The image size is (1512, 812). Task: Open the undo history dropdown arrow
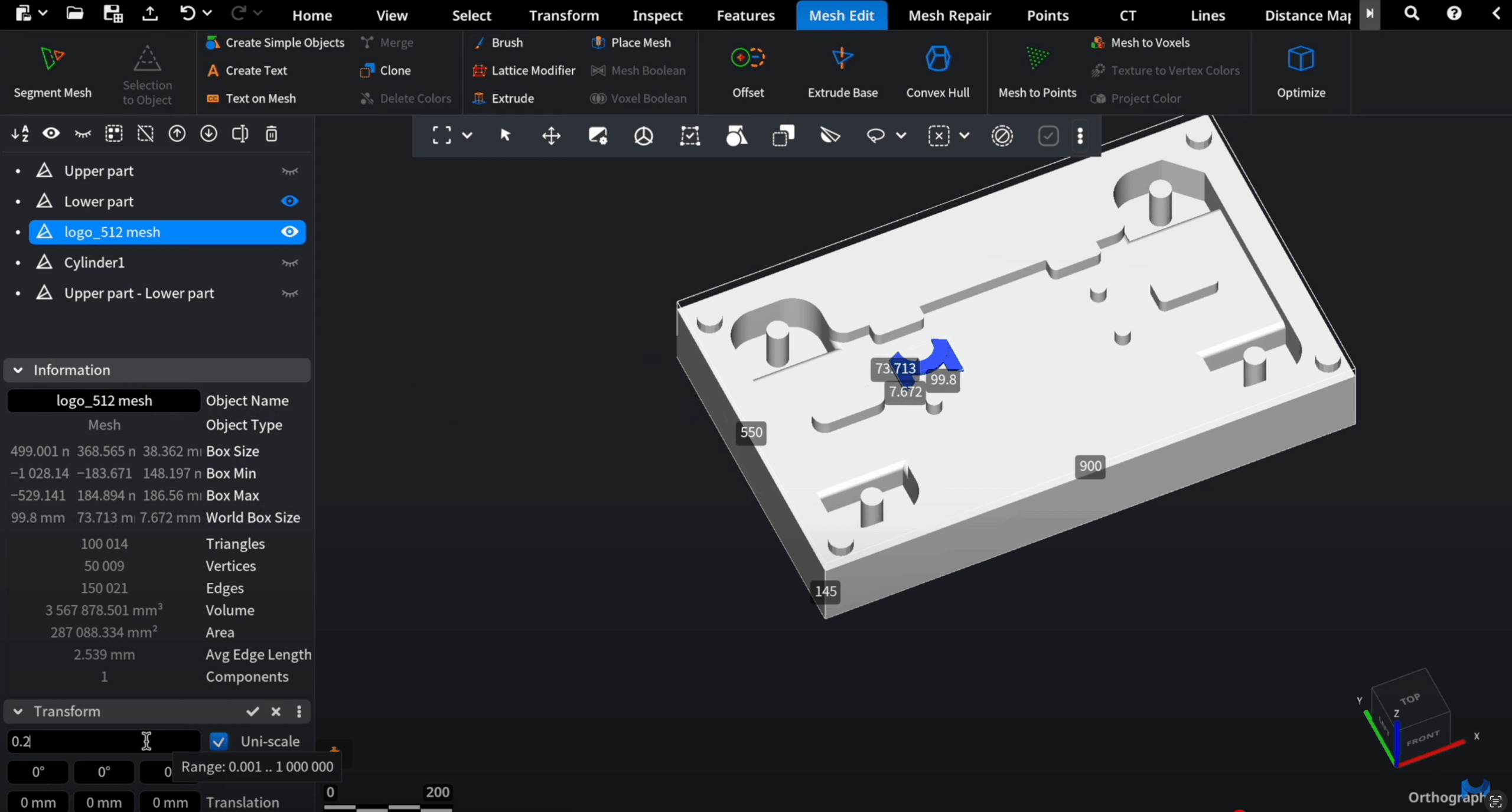[x=207, y=13]
